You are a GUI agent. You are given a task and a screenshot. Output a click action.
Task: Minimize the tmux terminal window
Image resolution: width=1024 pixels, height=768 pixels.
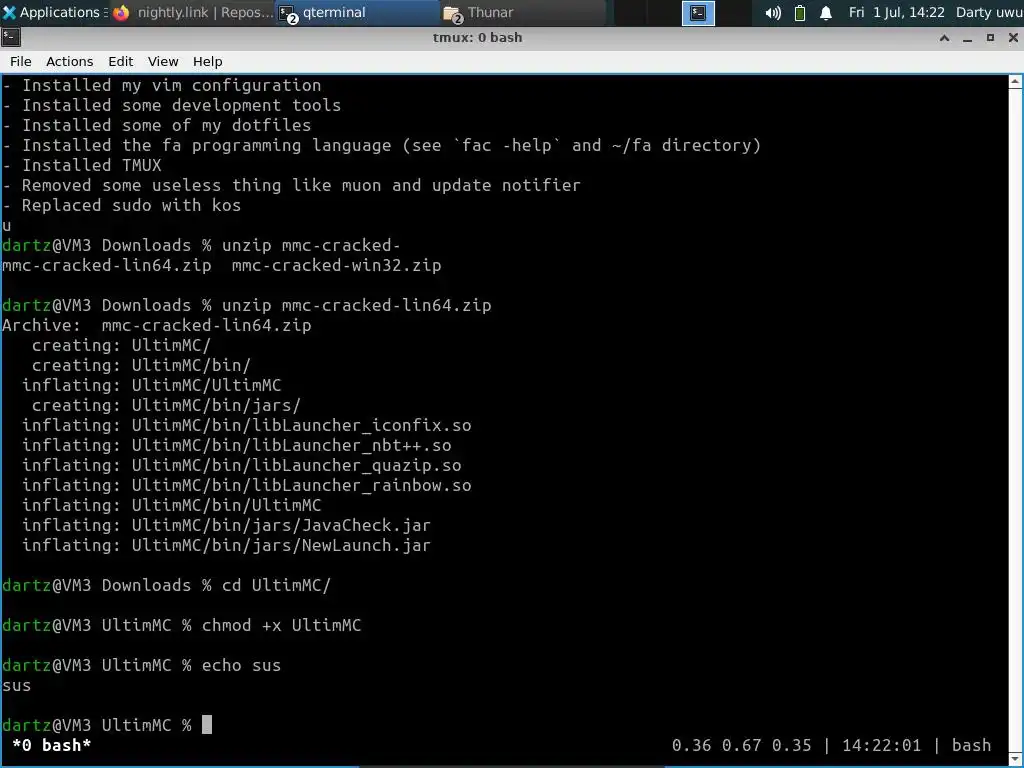967,38
